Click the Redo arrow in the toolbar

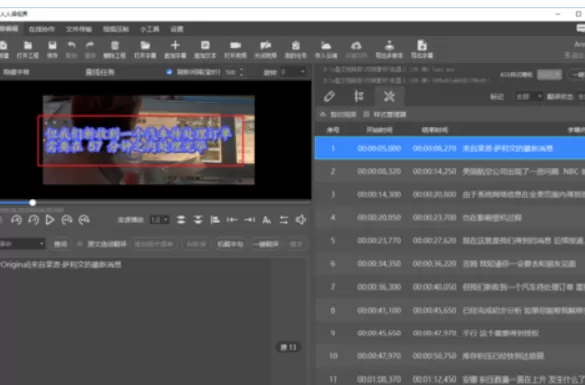pyautogui.click(x=90, y=46)
